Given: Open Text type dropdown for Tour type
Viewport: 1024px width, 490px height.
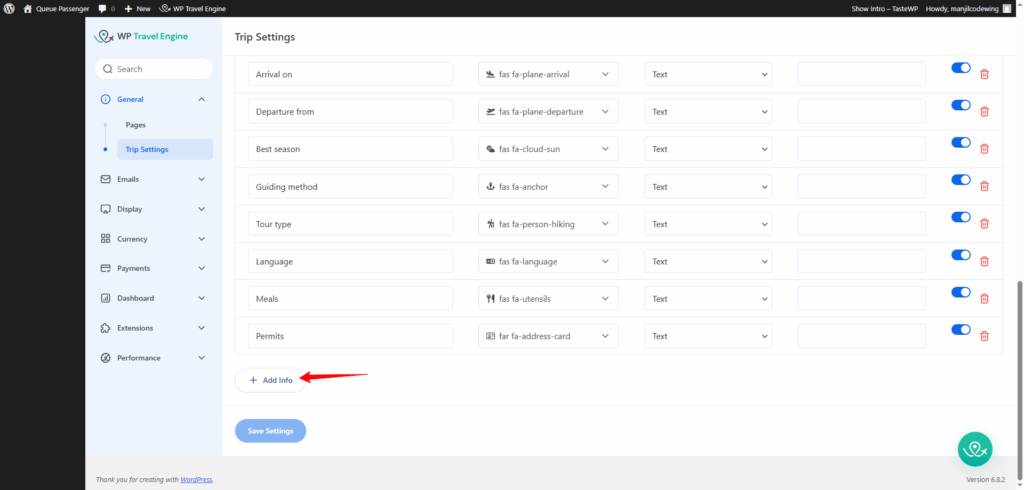Looking at the screenshot, I should (x=708, y=224).
